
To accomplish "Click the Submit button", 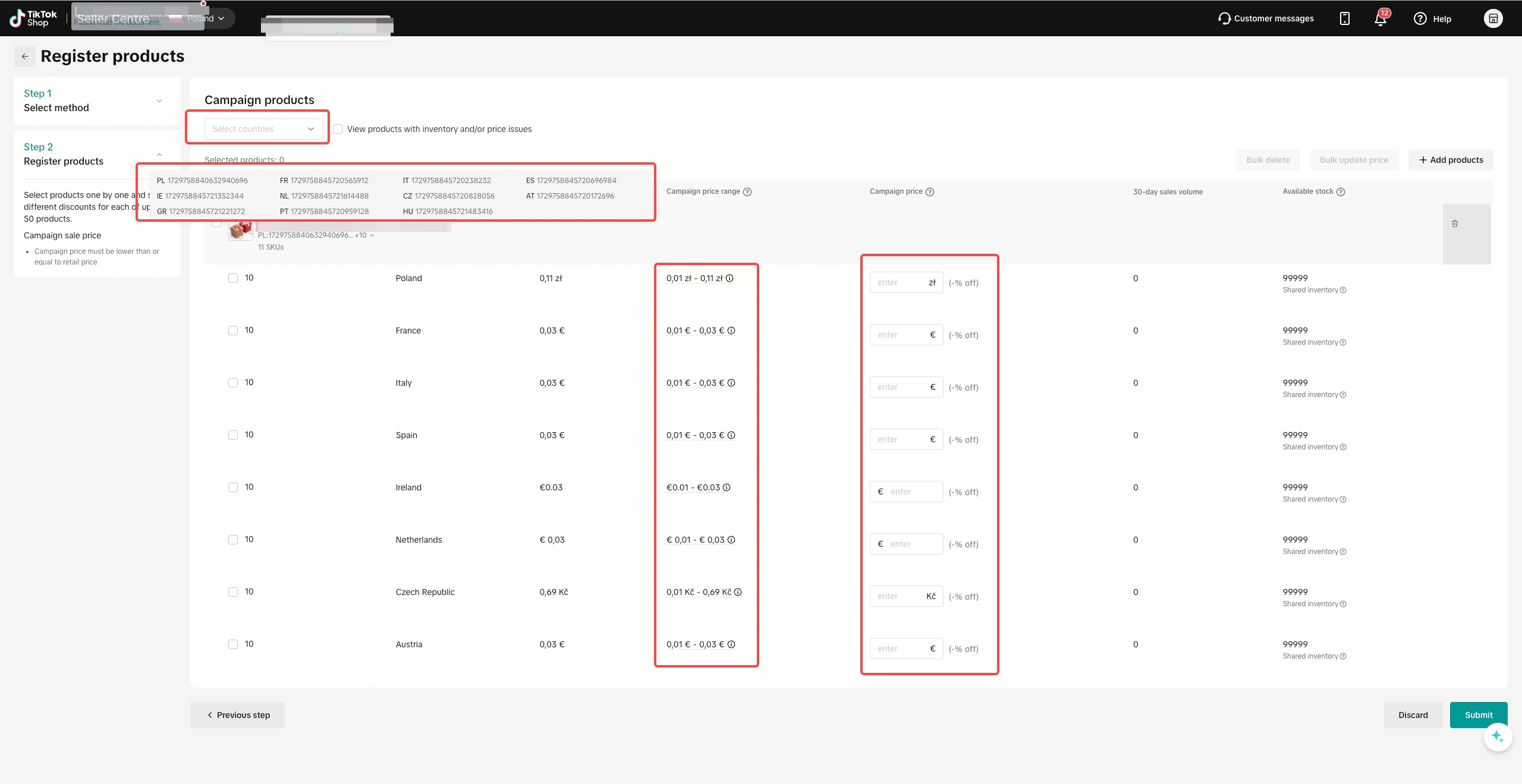I will coord(1479,715).
